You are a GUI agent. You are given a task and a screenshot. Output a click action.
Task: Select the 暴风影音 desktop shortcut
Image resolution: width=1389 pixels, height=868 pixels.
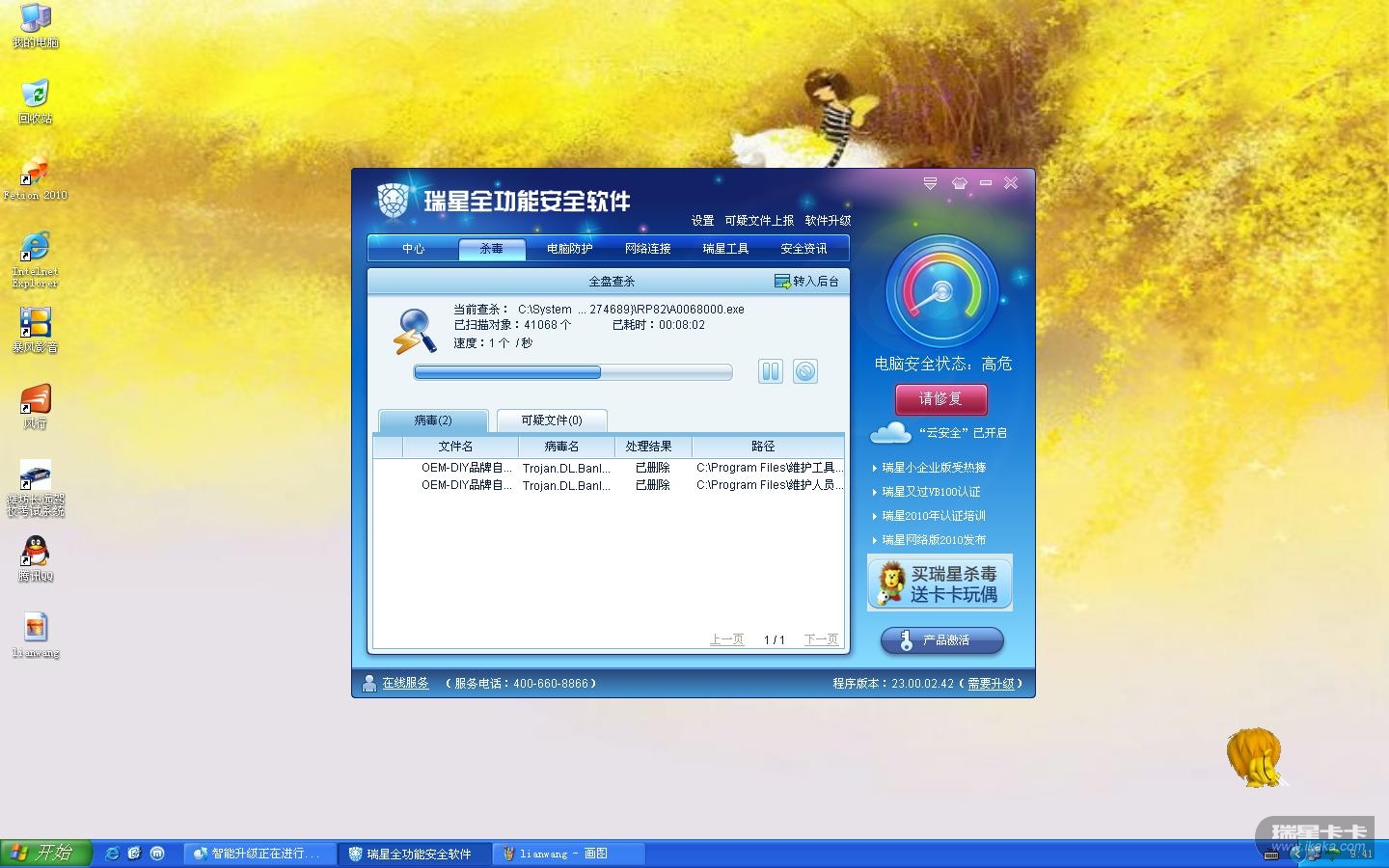pyautogui.click(x=36, y=331)
